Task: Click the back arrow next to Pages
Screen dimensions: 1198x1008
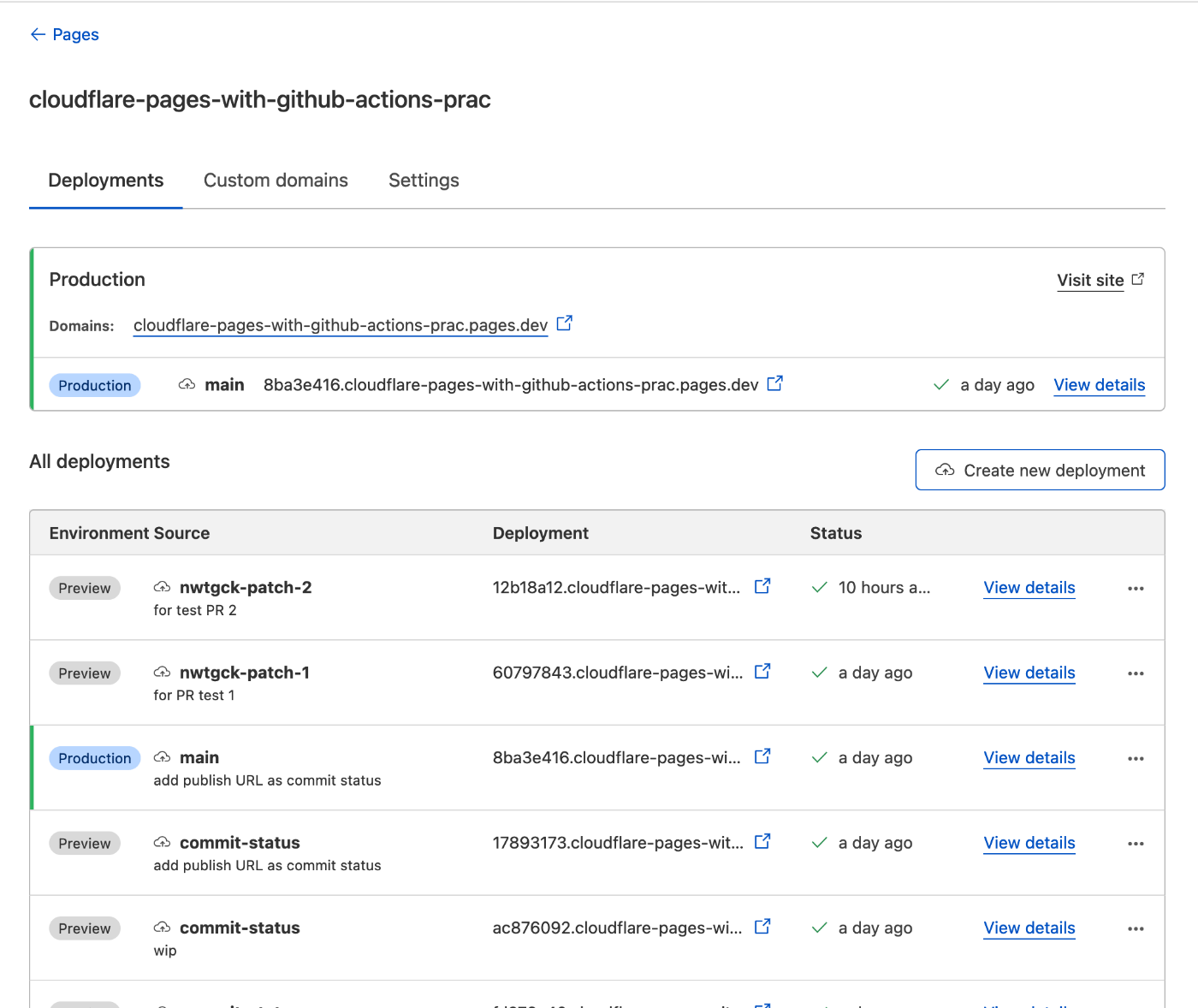Action: 38,34
